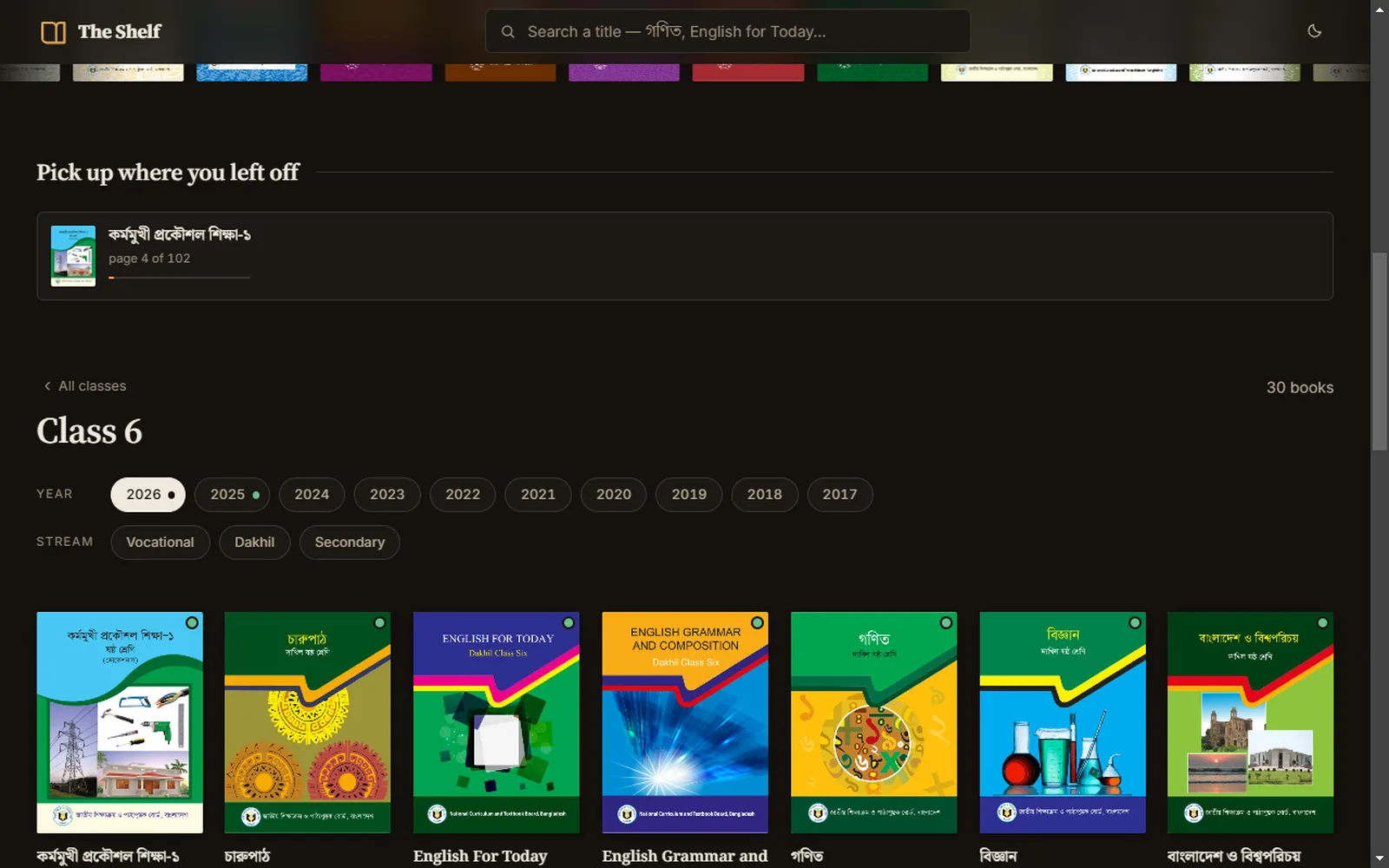Open English For Today book cover
Screen dimensions: 1389x868
(496, 722)
